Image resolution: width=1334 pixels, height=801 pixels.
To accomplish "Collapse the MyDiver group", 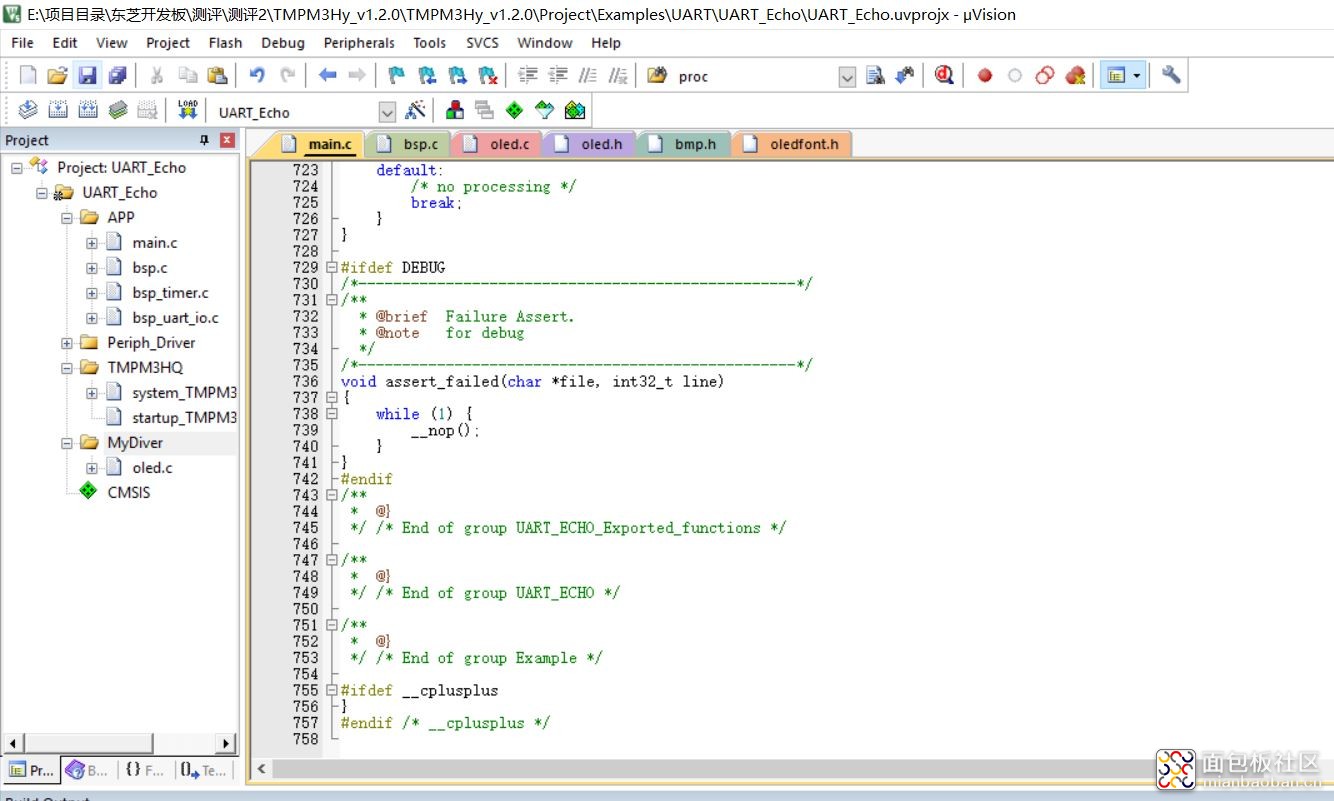I will click(x=67, y=443).
